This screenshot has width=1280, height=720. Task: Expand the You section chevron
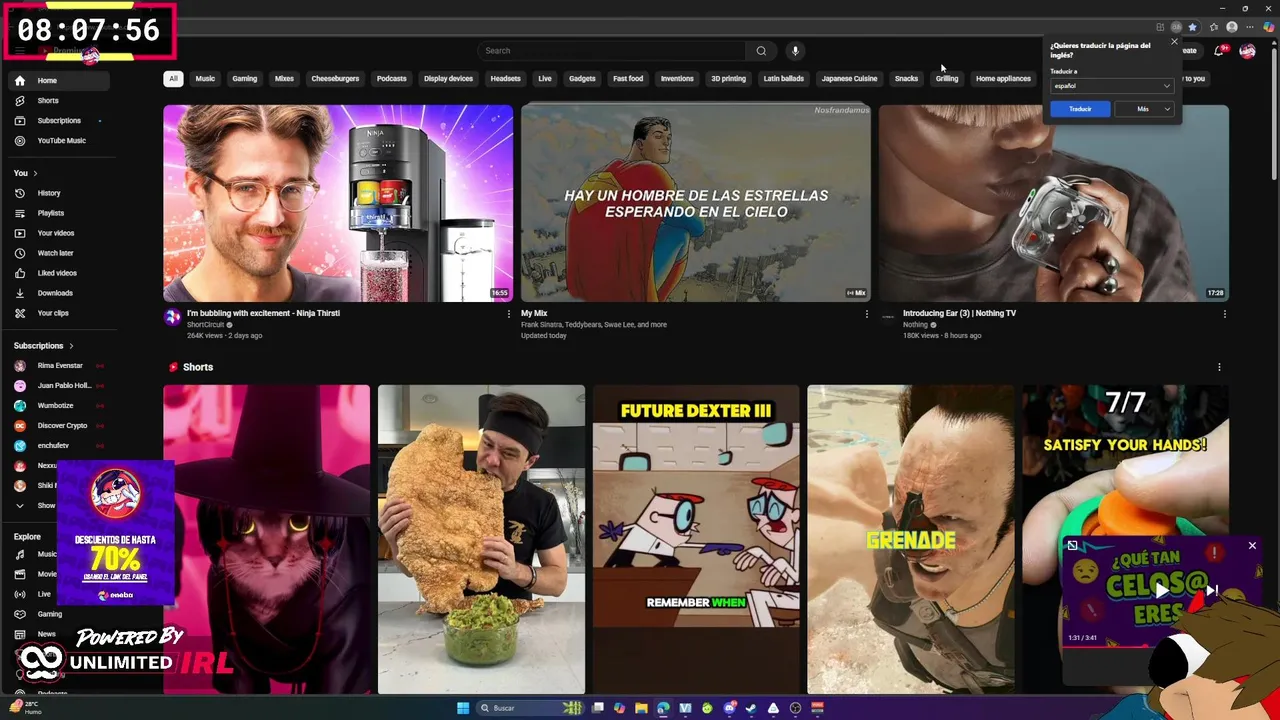(x=35, y=173)
